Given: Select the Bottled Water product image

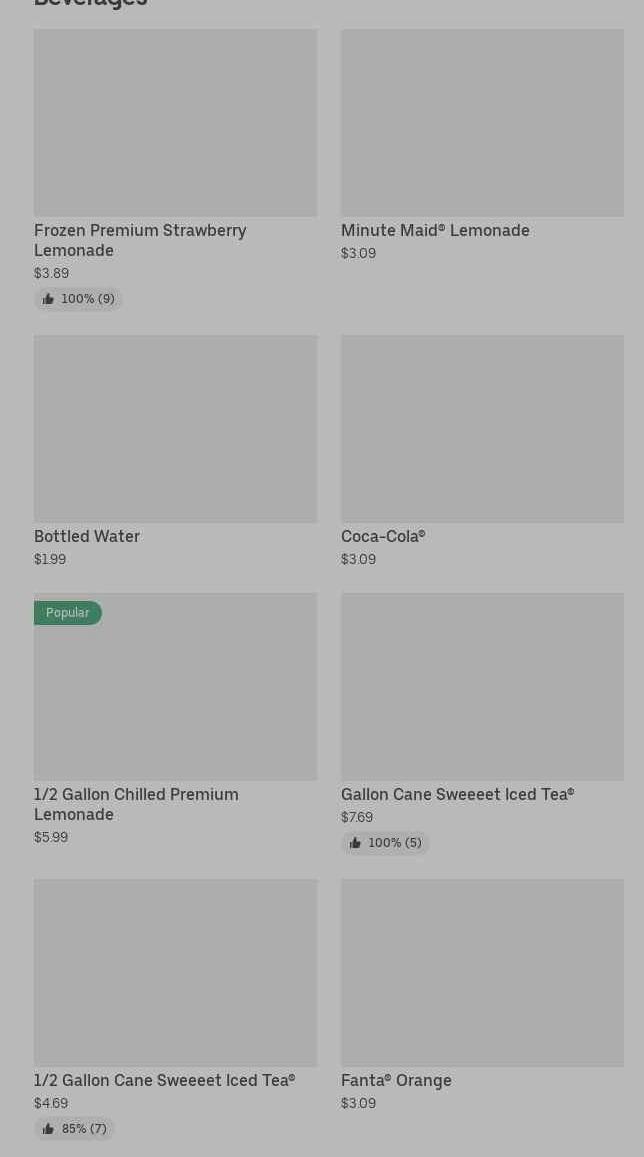Looking at the screenshot, I should pos(175,429).
